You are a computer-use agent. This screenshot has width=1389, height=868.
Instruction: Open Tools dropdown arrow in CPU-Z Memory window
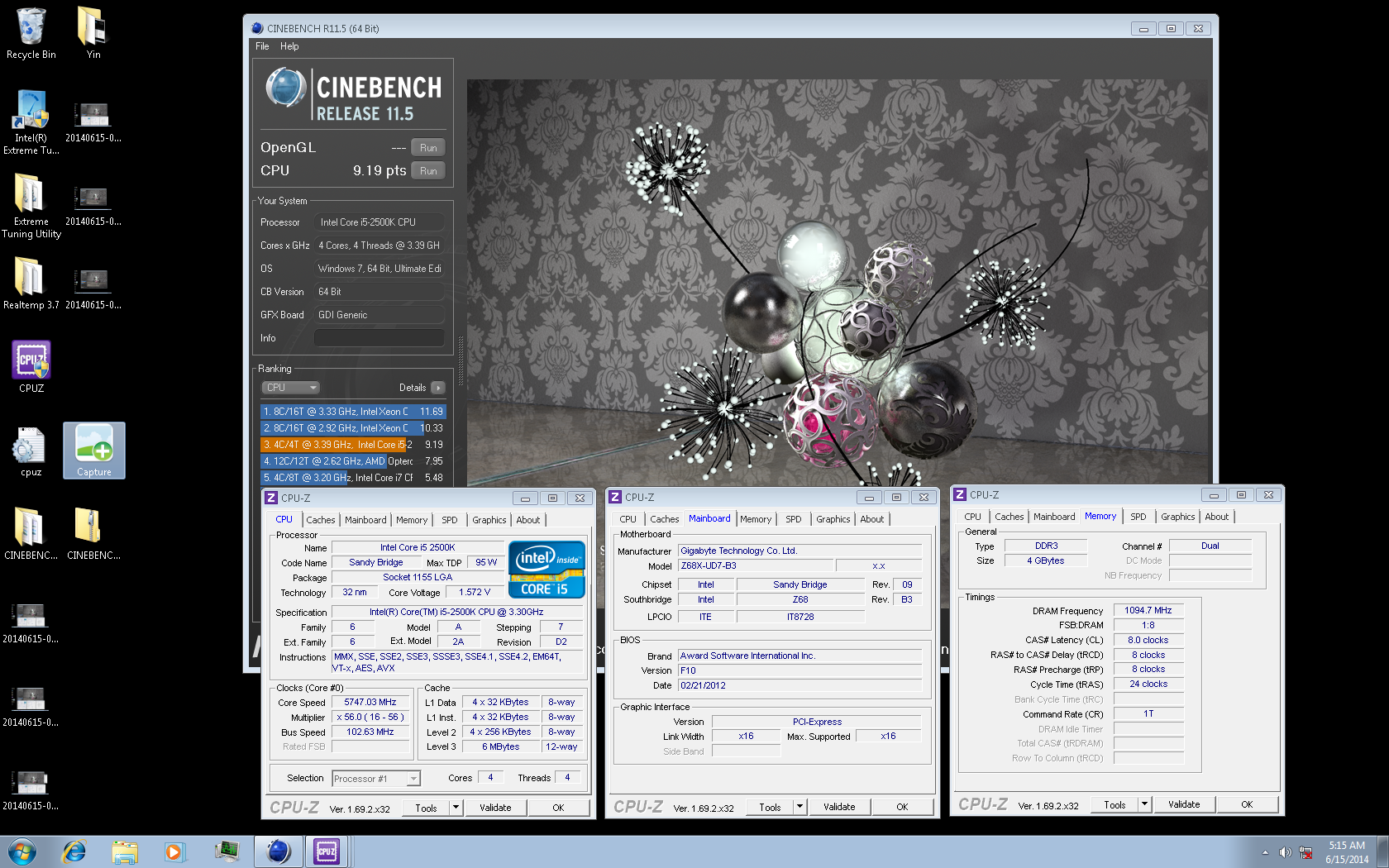[1144, 804]
